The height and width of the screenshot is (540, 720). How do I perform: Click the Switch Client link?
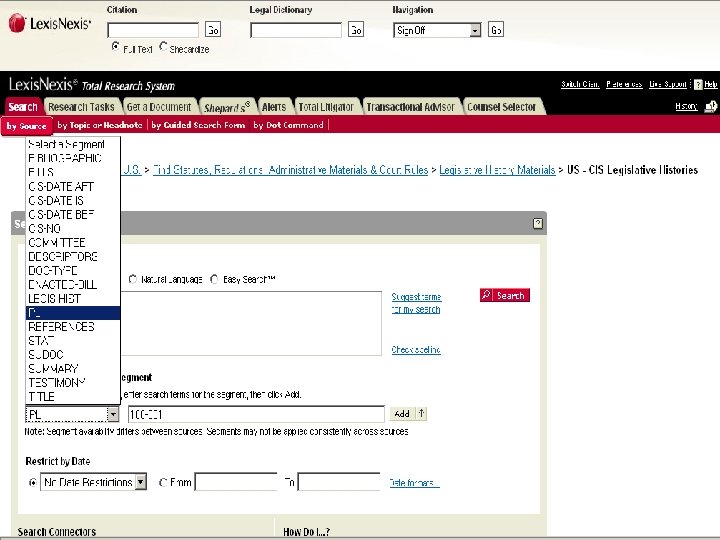pyautogui.click(x=580, y=84)
